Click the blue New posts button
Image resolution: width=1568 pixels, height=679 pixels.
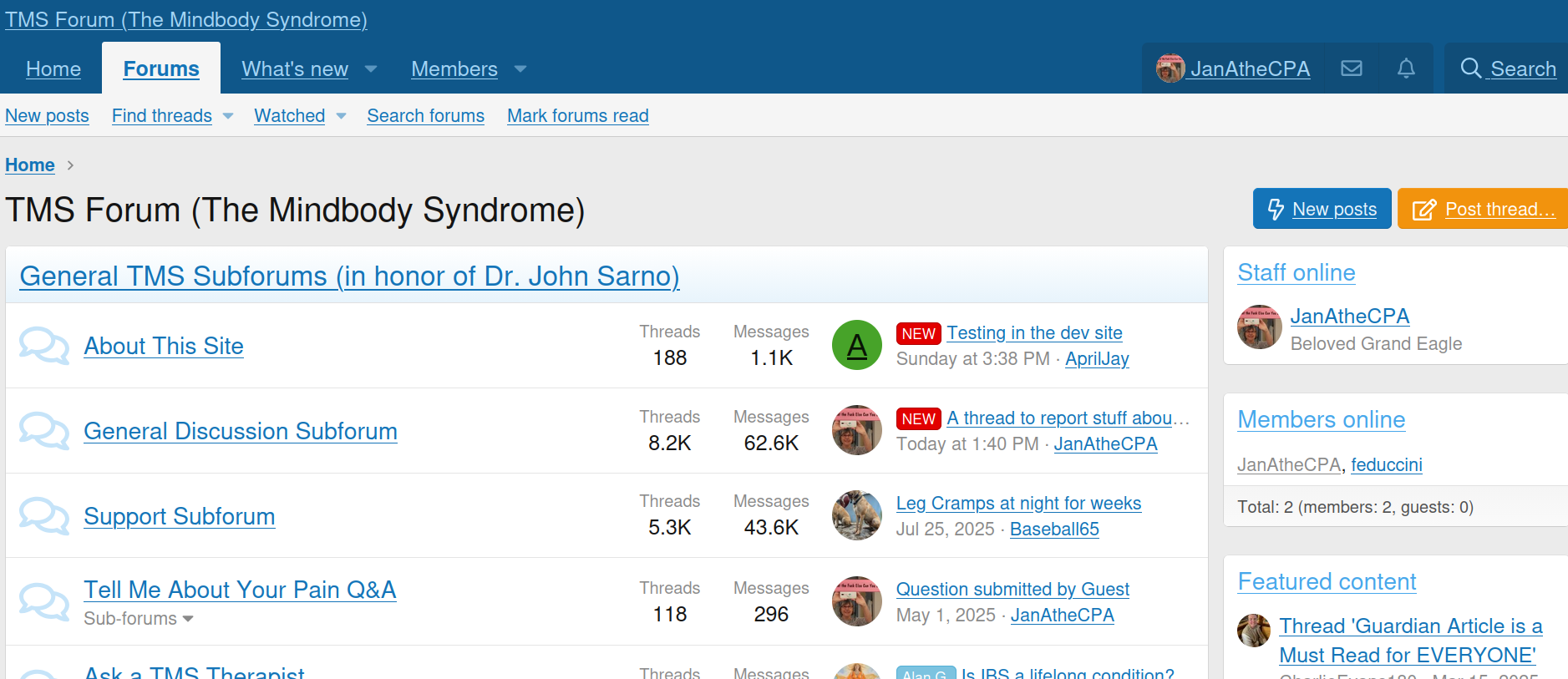[x=1322, y=209]
